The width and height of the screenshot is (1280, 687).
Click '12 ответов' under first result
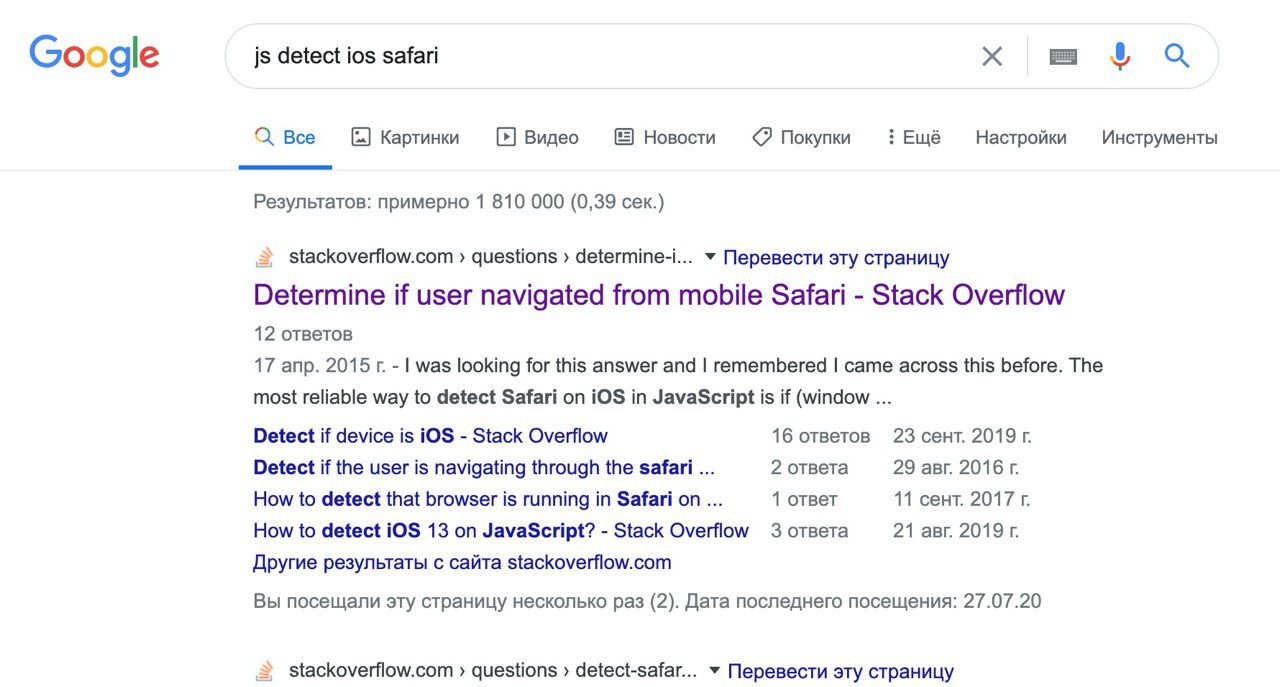(303, 334)
